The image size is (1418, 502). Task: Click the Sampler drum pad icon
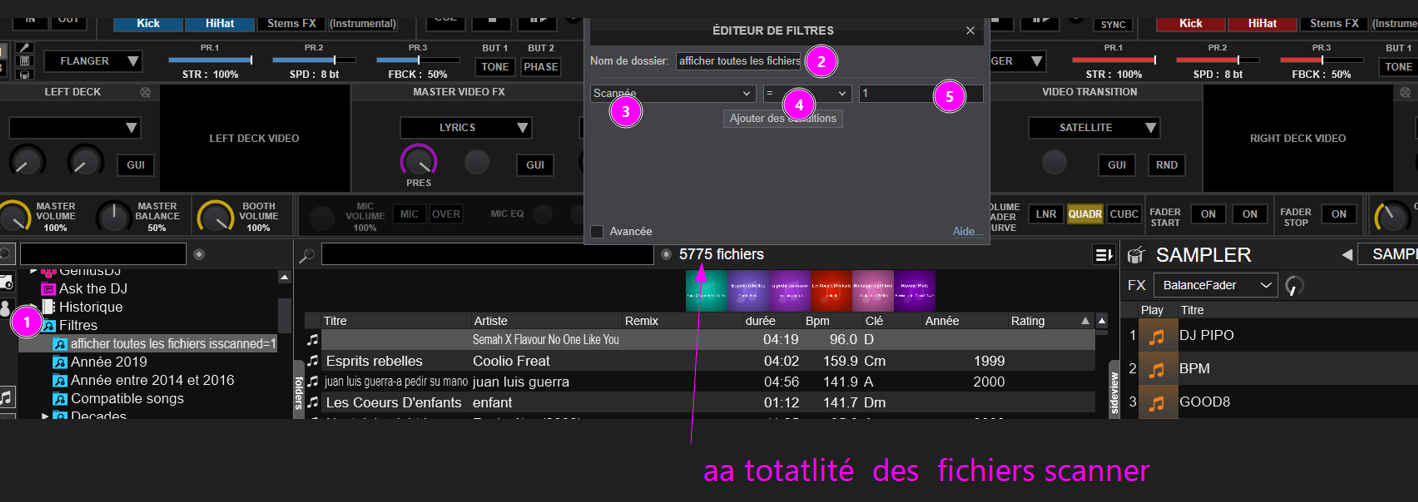[x=1136, y=256]
